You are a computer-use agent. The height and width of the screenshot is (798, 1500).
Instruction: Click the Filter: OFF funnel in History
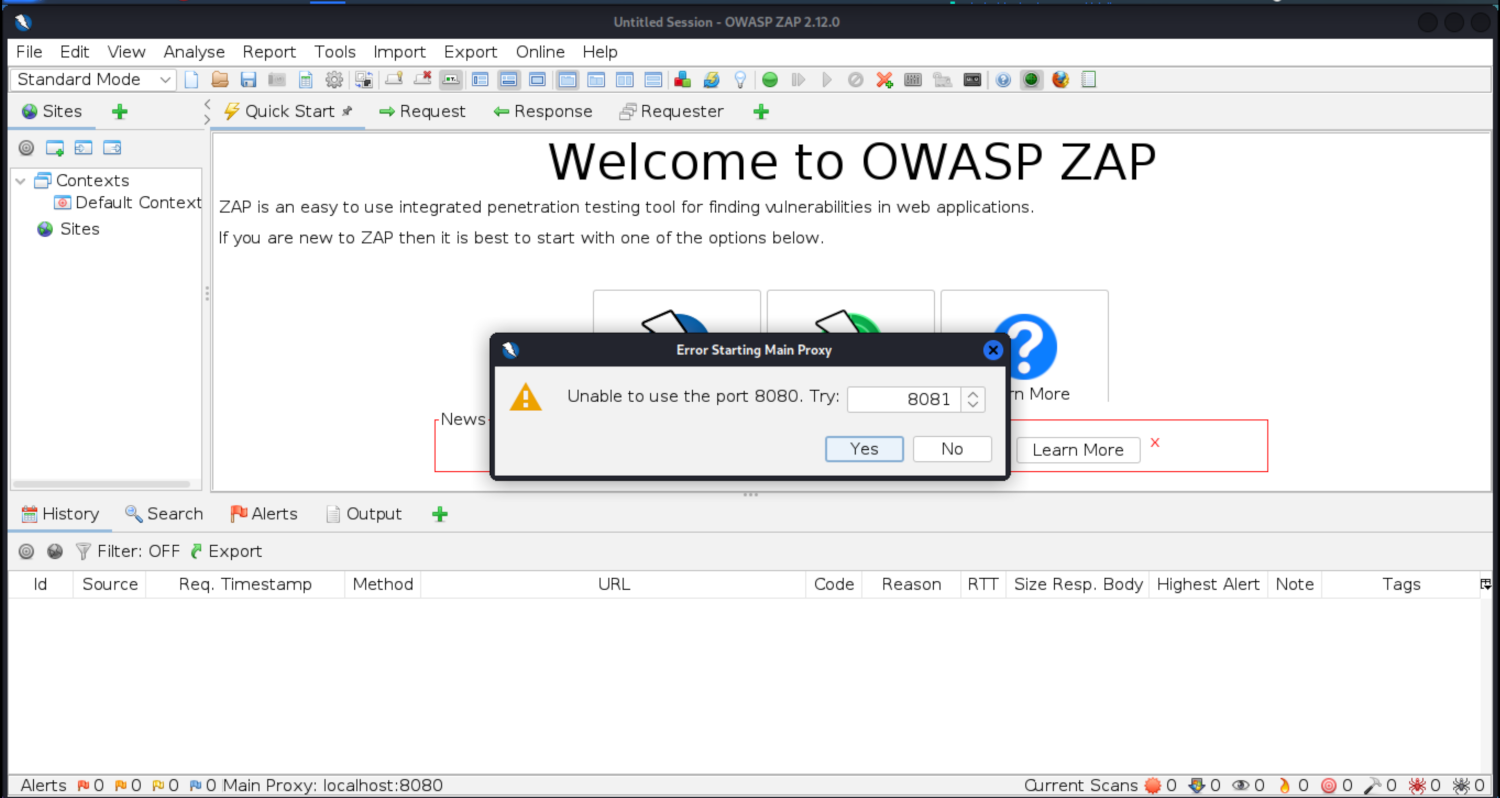[x=128, y=551]
